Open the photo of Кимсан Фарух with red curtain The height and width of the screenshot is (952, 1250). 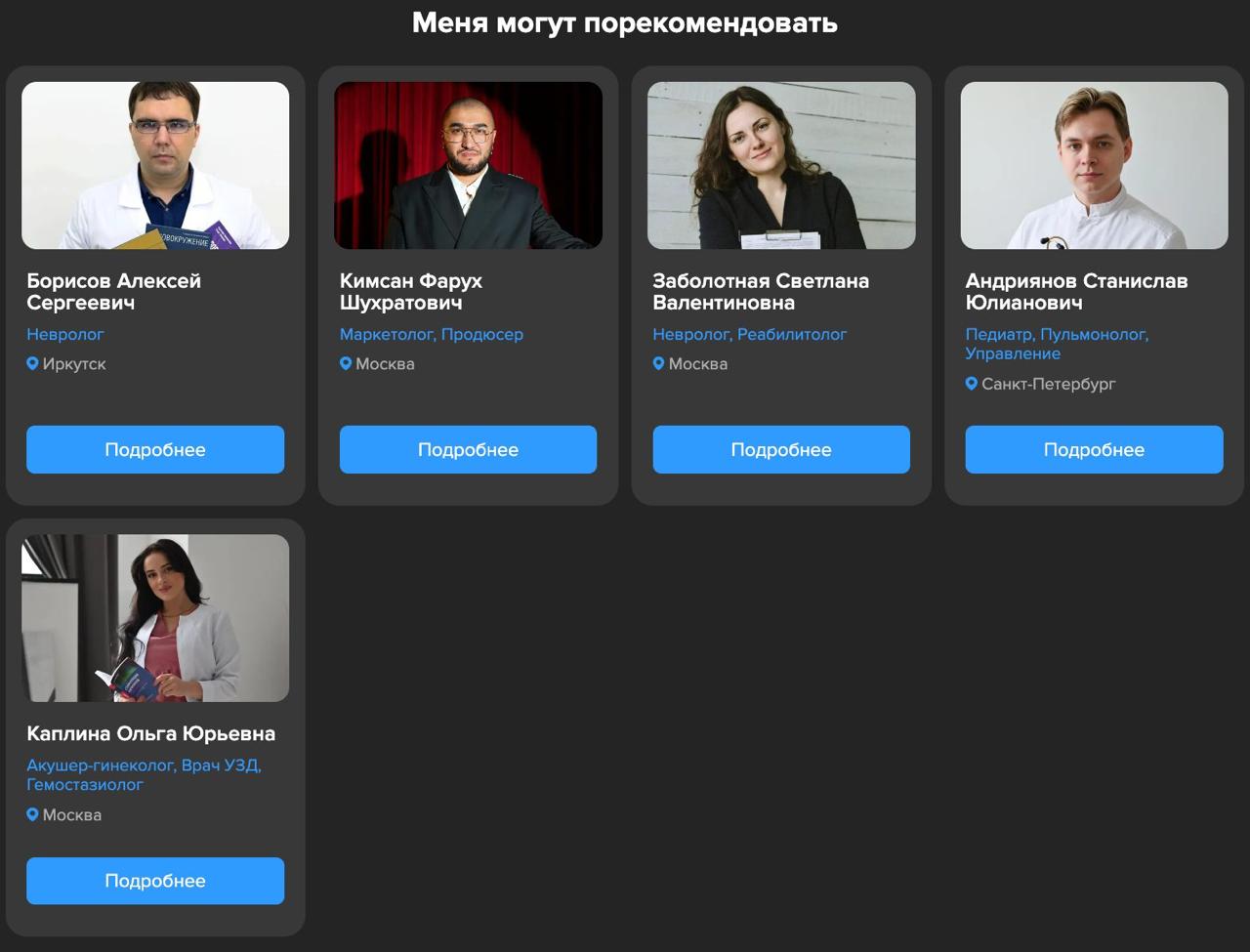(x=468, y=165)
